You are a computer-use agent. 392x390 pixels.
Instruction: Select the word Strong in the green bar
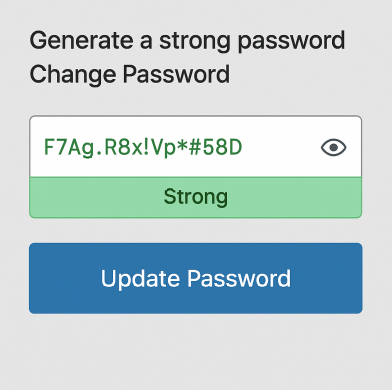click(x=196, y=197)
